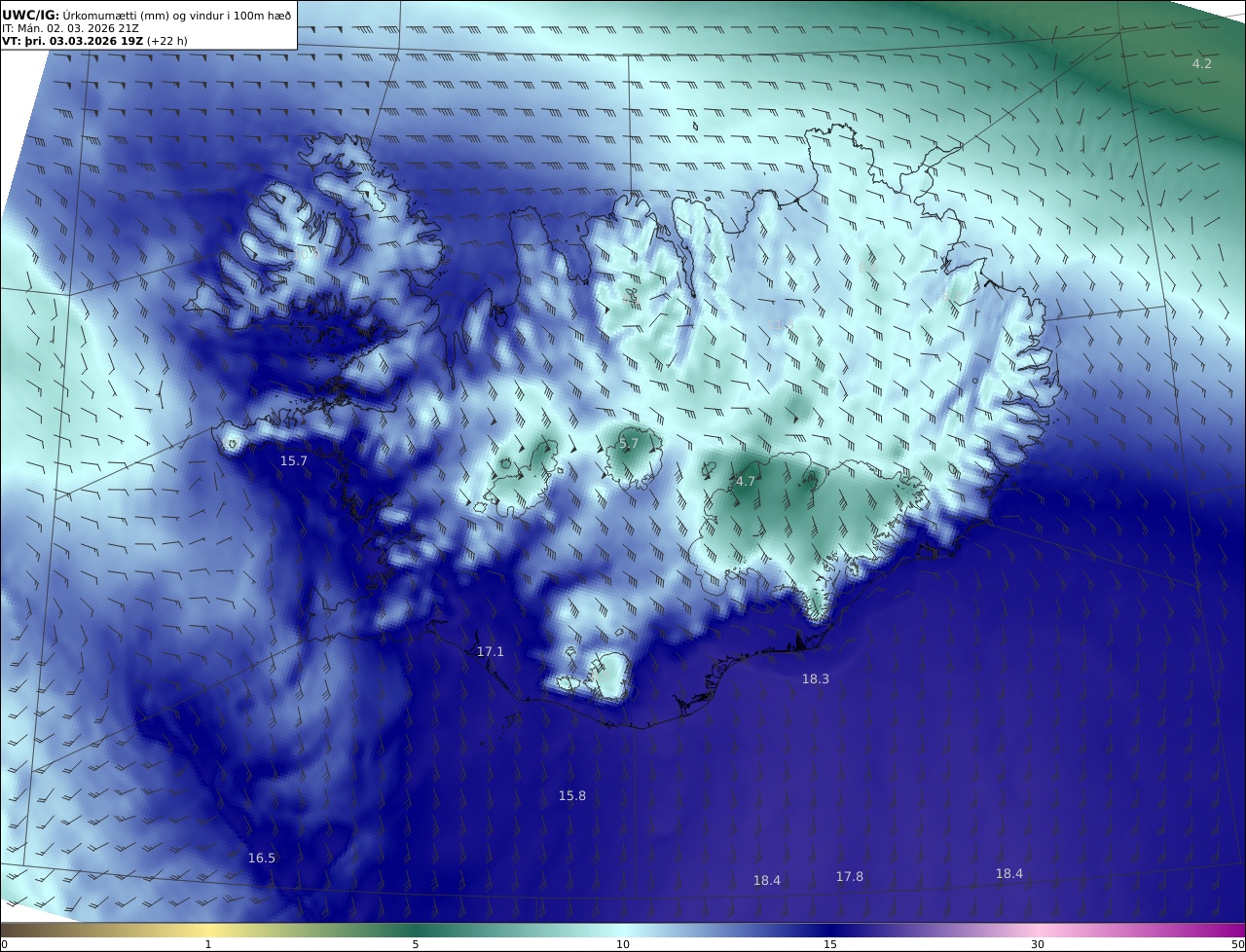Screen dimensions: 1246x952
Task: Click the '10' tick on color scale
Action: coord(623,944)
